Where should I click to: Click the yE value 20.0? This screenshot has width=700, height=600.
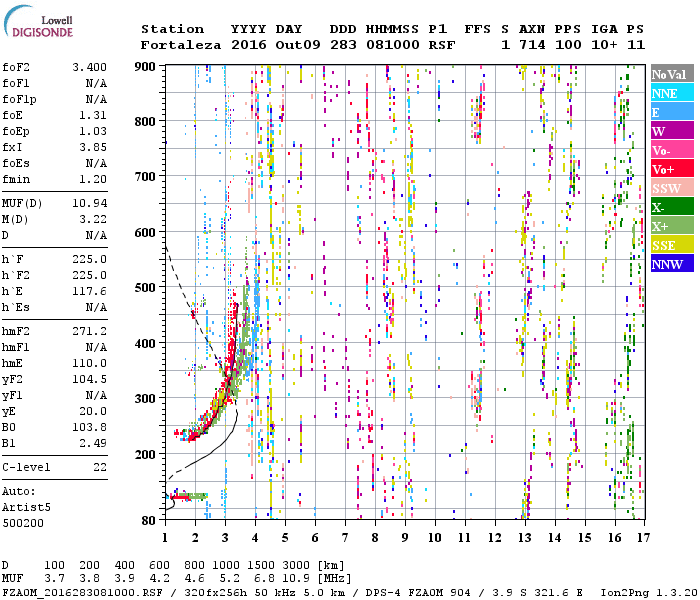click(93, 412)
